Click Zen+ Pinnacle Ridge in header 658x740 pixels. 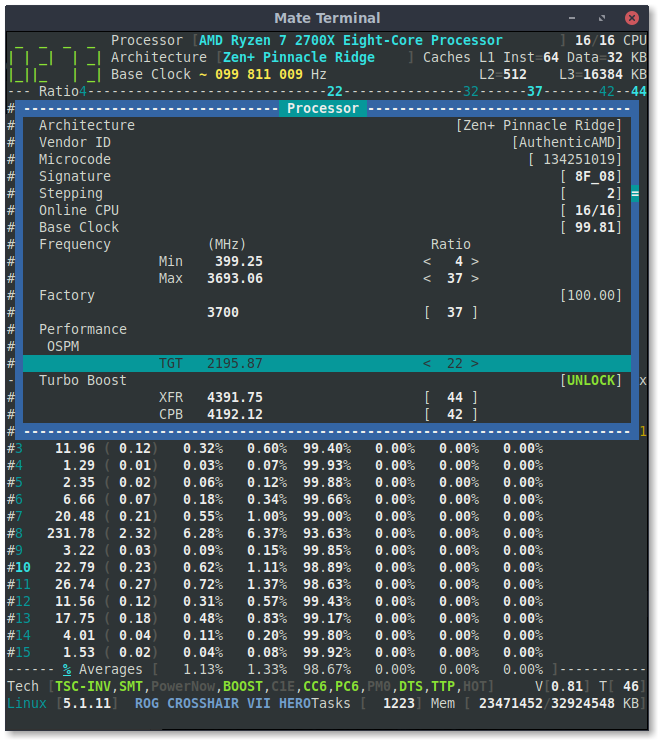(x=299, y=58)
